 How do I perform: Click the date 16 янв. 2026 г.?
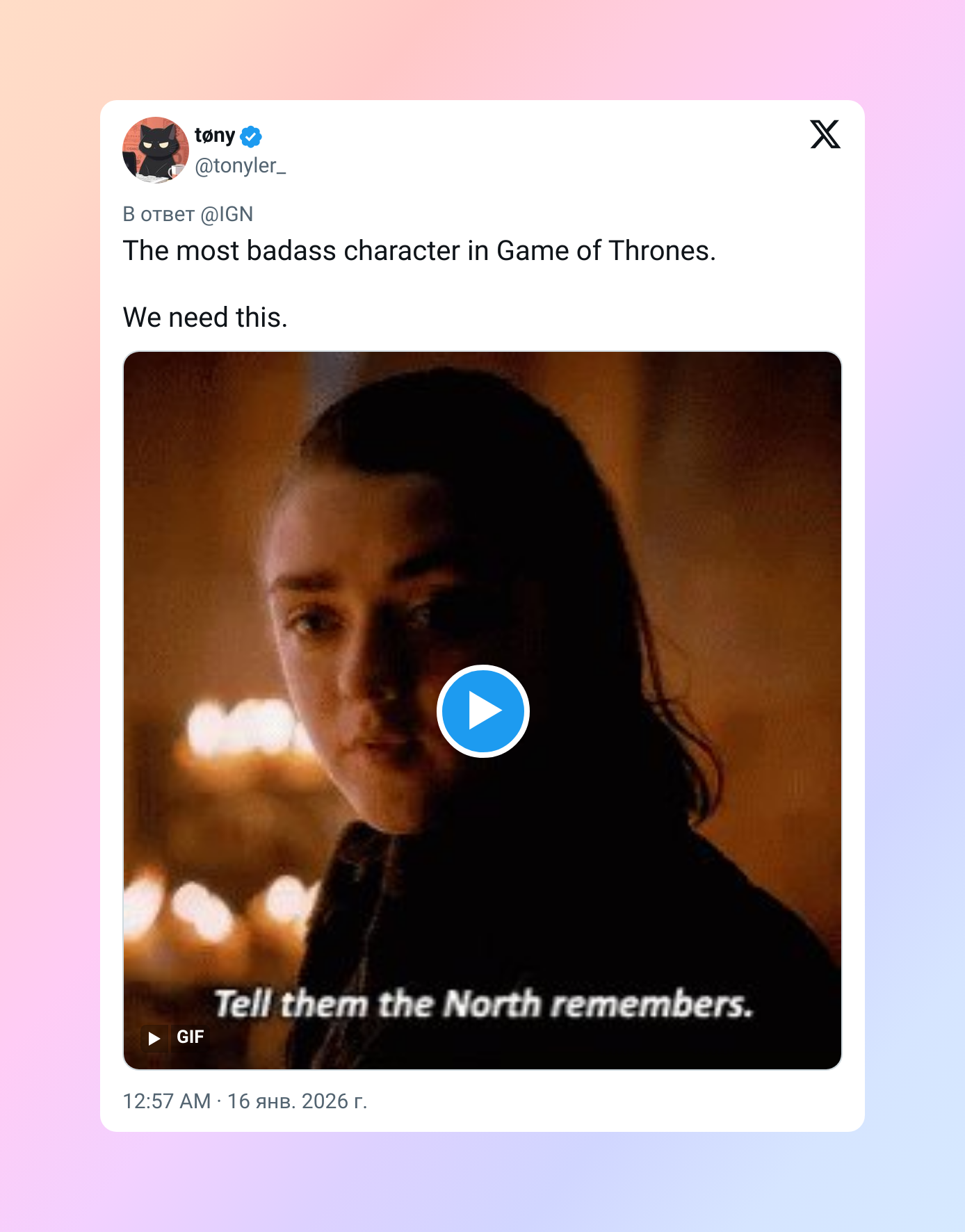click(298, 1101)
